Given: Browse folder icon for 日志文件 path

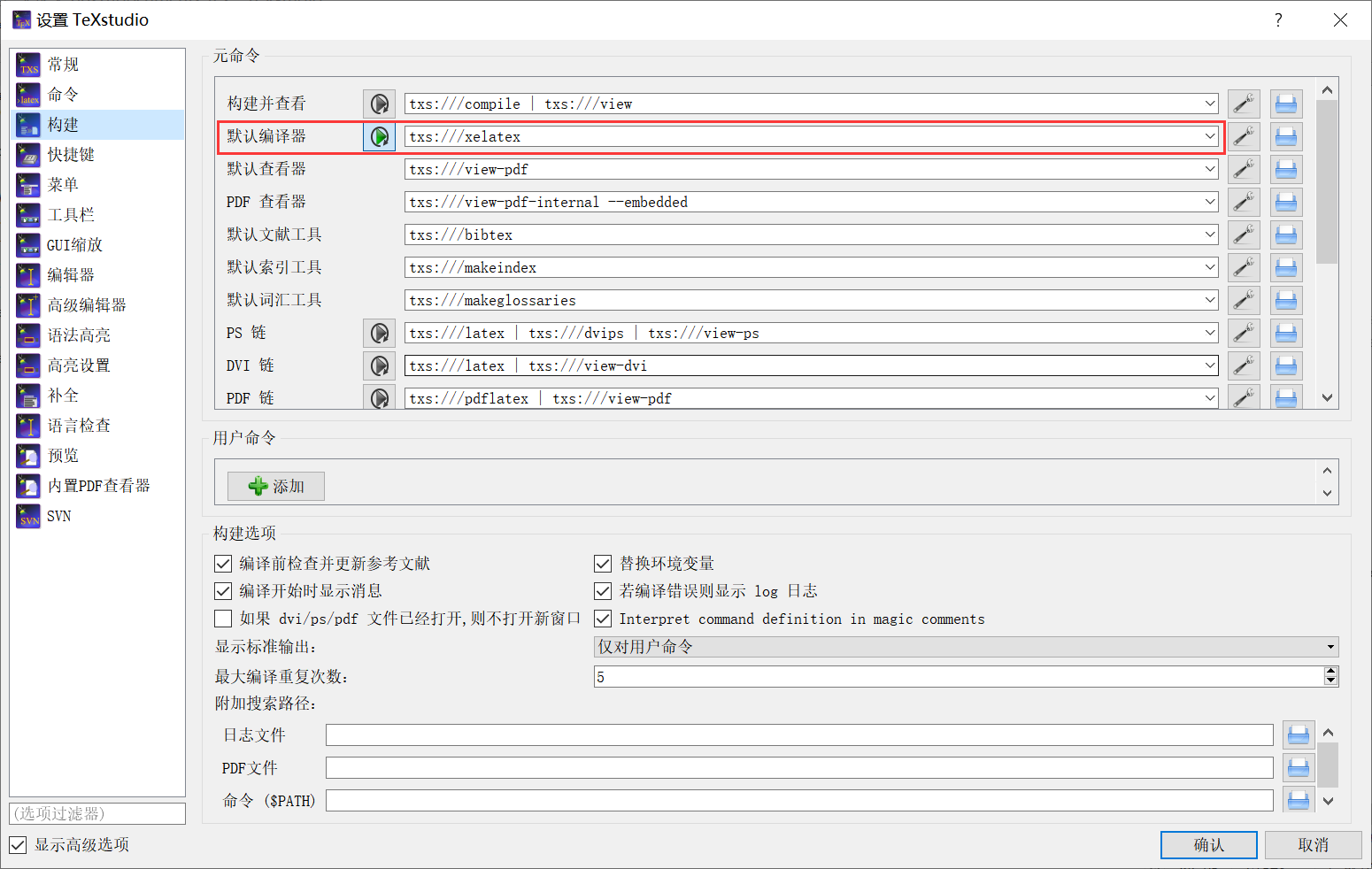Looking at the screenshot, I should coord(1299,734).
